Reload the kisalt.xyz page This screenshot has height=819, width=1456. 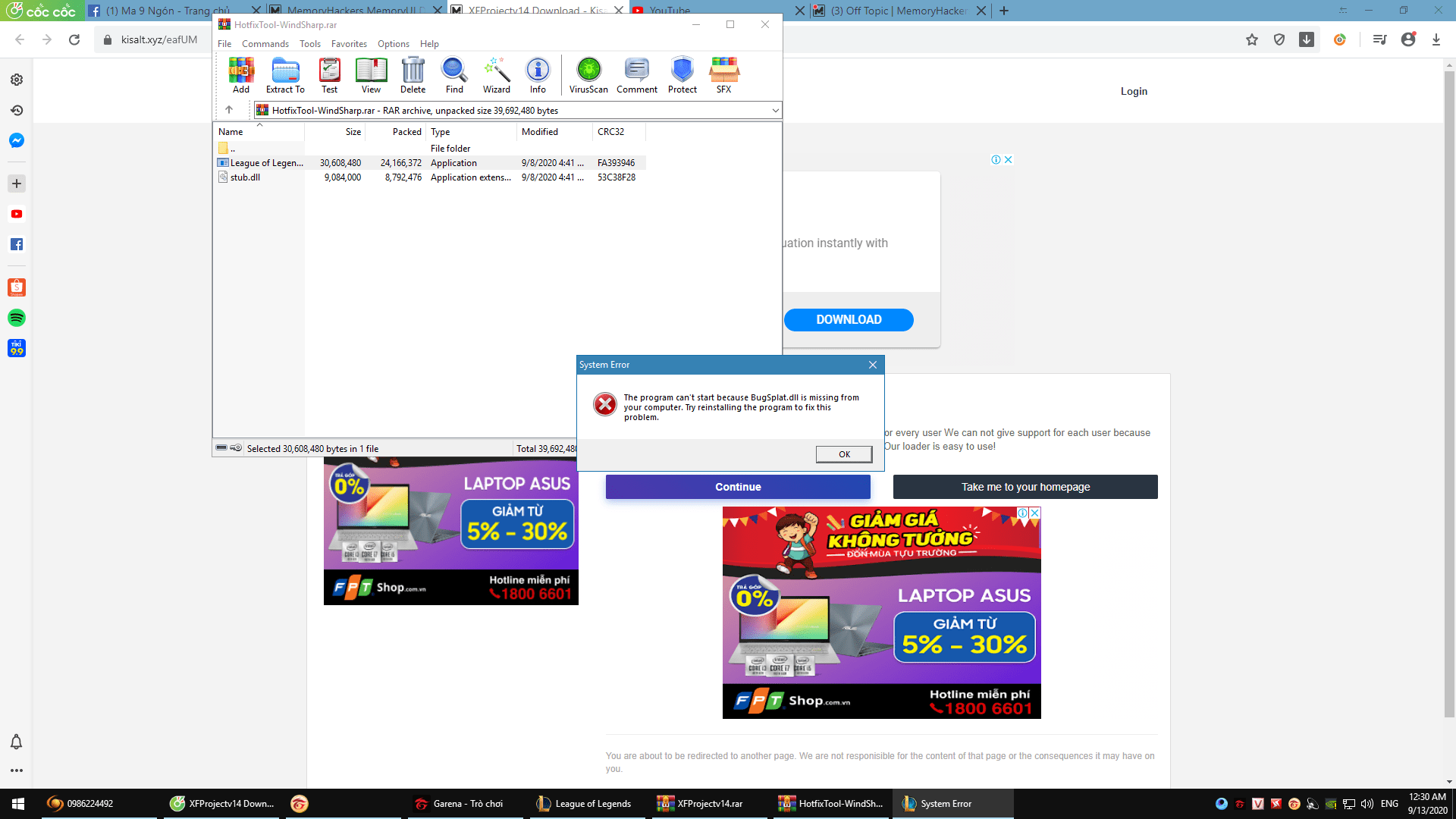(74, 39)
